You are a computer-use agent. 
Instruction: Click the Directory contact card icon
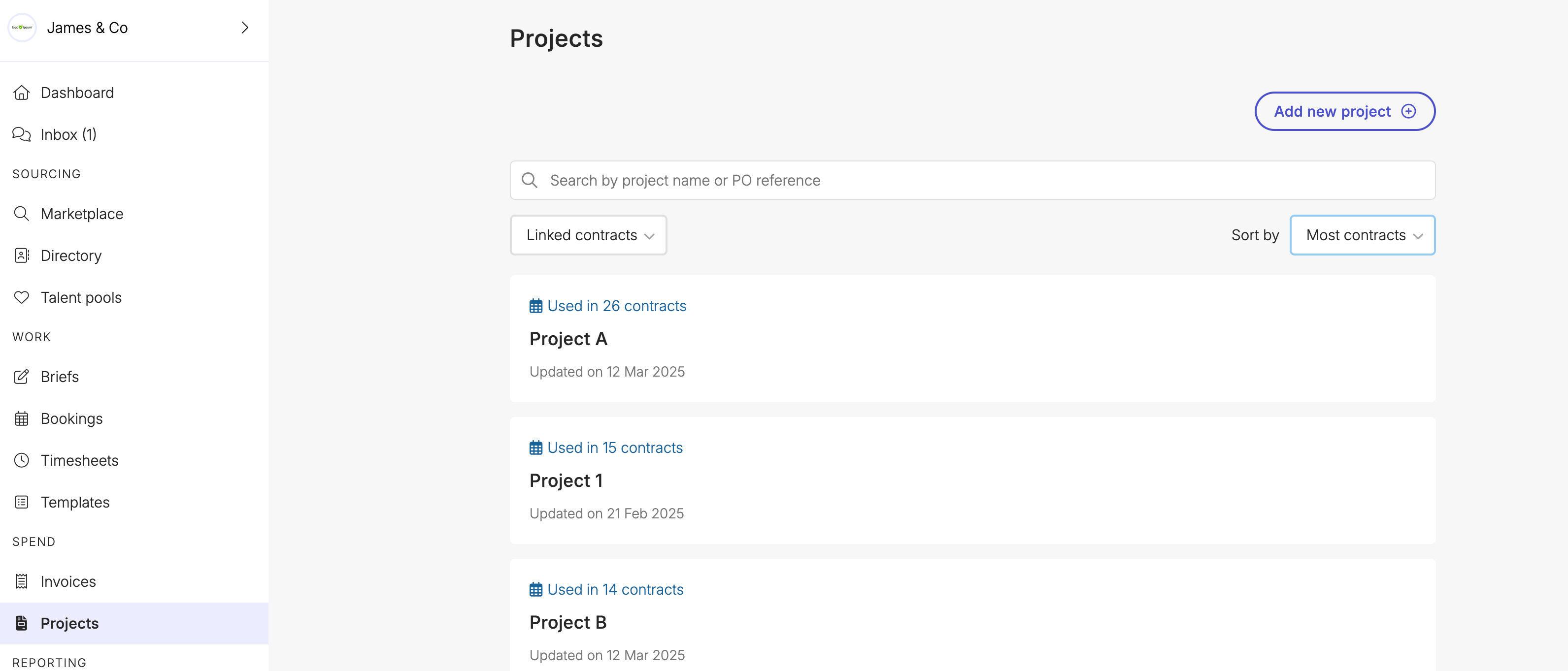tap(21, 256)
